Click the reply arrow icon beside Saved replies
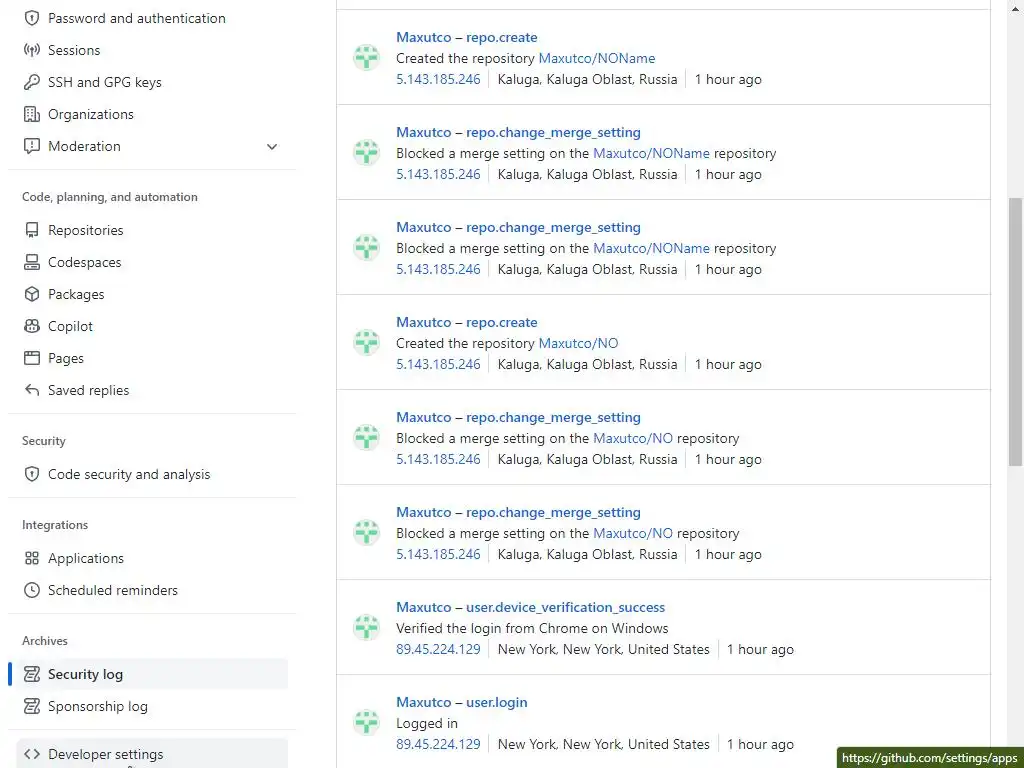This screenshot has height=768, width=1024. pos(31,390)
